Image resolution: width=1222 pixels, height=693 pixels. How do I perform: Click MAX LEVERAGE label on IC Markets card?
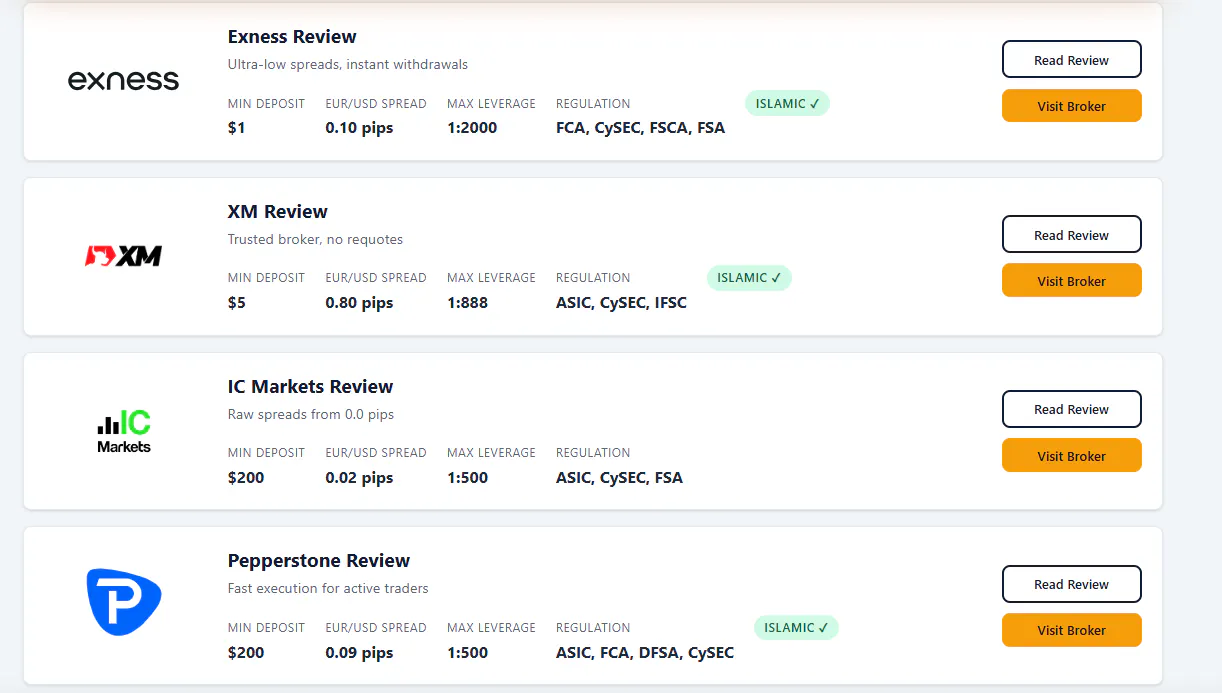tap(491, 453)
